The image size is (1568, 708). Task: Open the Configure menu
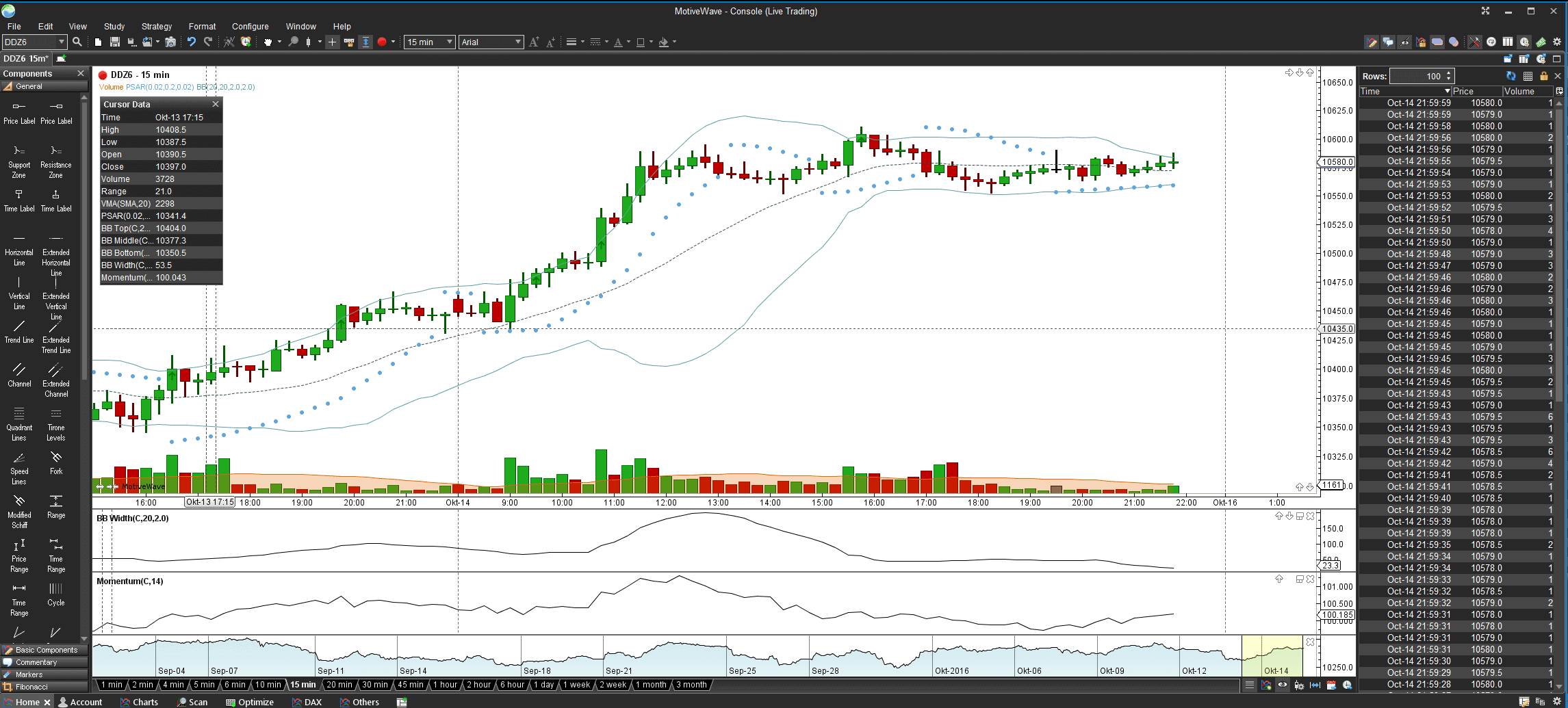[x=250, y=26]
